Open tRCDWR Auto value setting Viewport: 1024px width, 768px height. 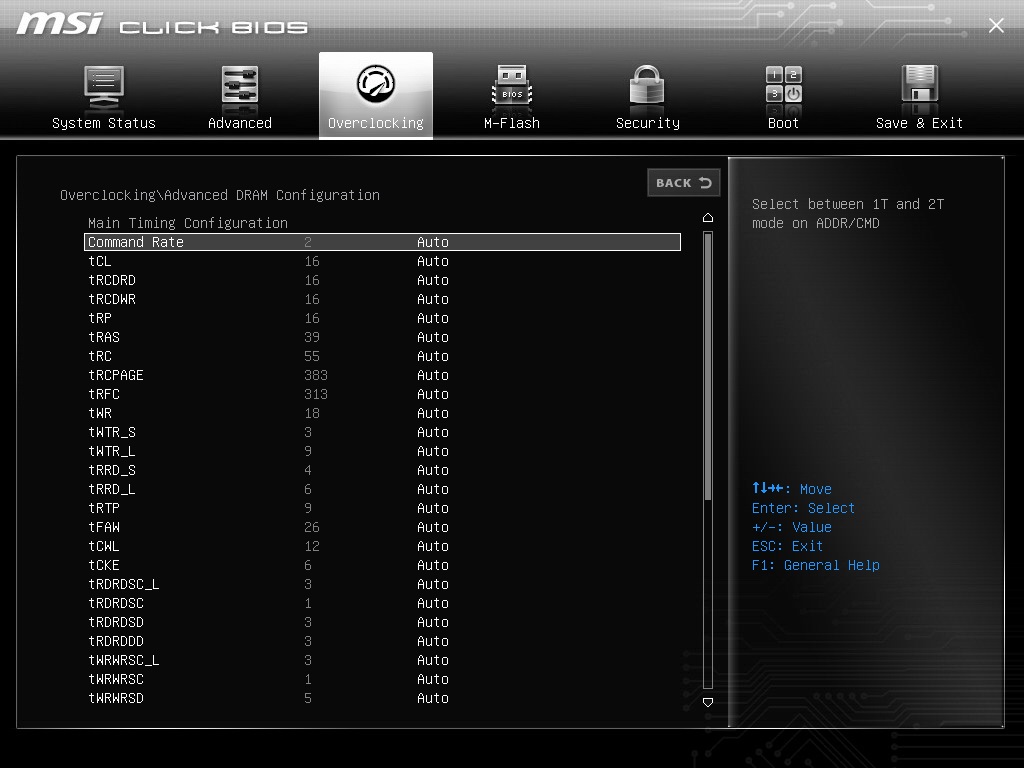(x=433, y=299)
